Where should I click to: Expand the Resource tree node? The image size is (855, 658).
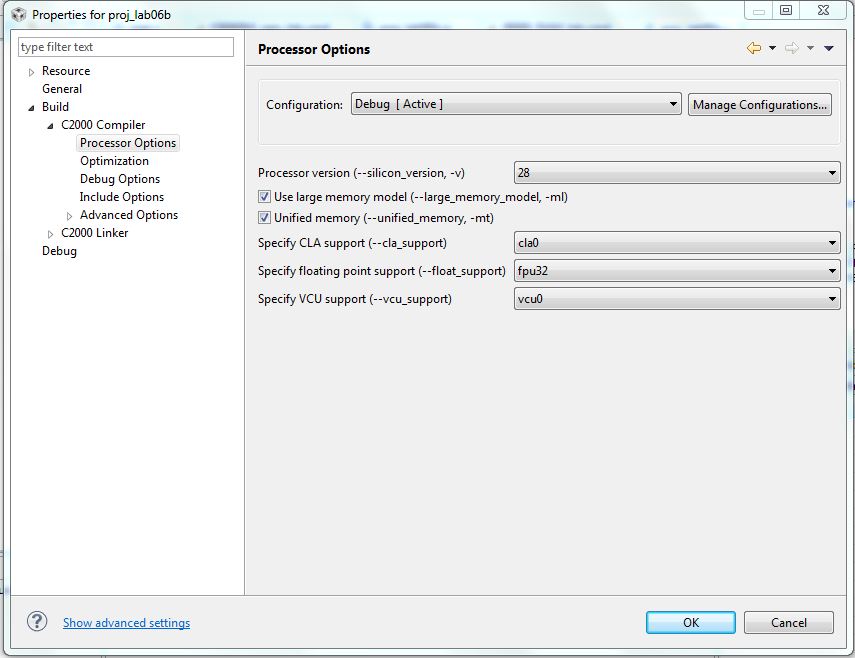click(x=29, y=70)
